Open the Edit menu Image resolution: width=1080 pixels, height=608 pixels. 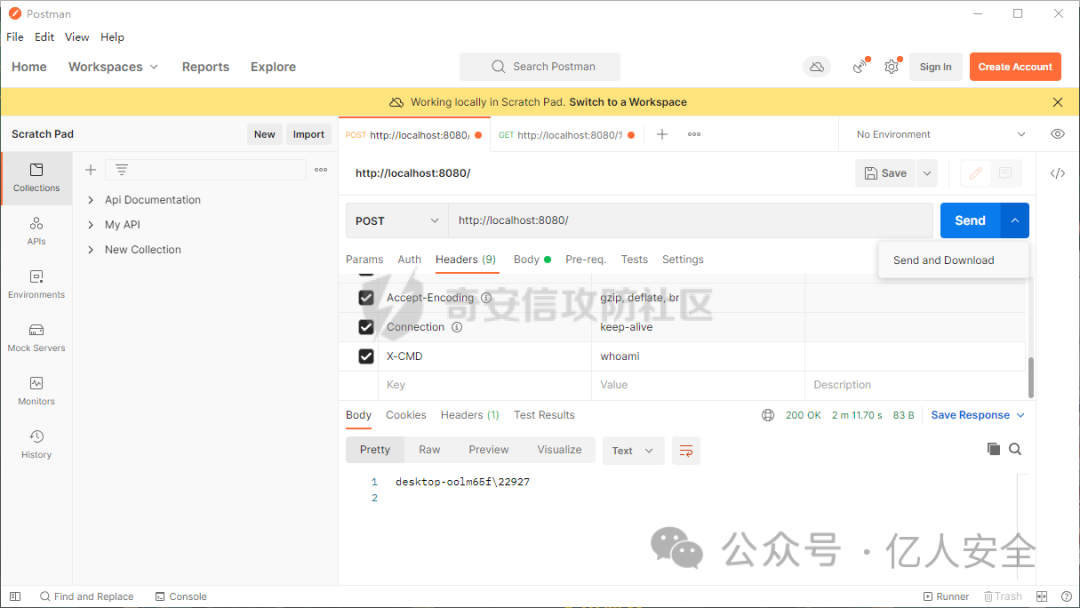(x=44, y=37)
